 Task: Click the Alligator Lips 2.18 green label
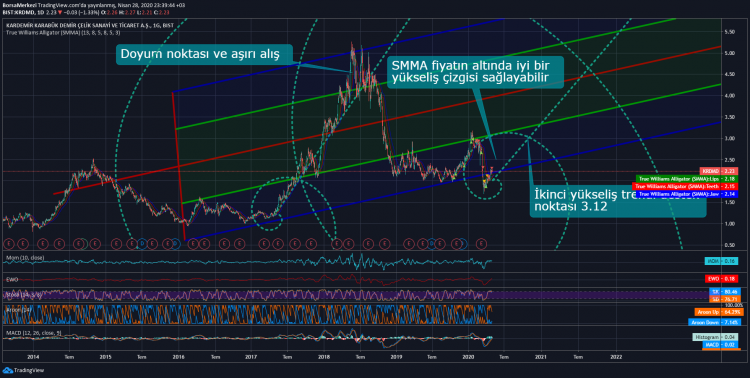click(x=687, y=179)
